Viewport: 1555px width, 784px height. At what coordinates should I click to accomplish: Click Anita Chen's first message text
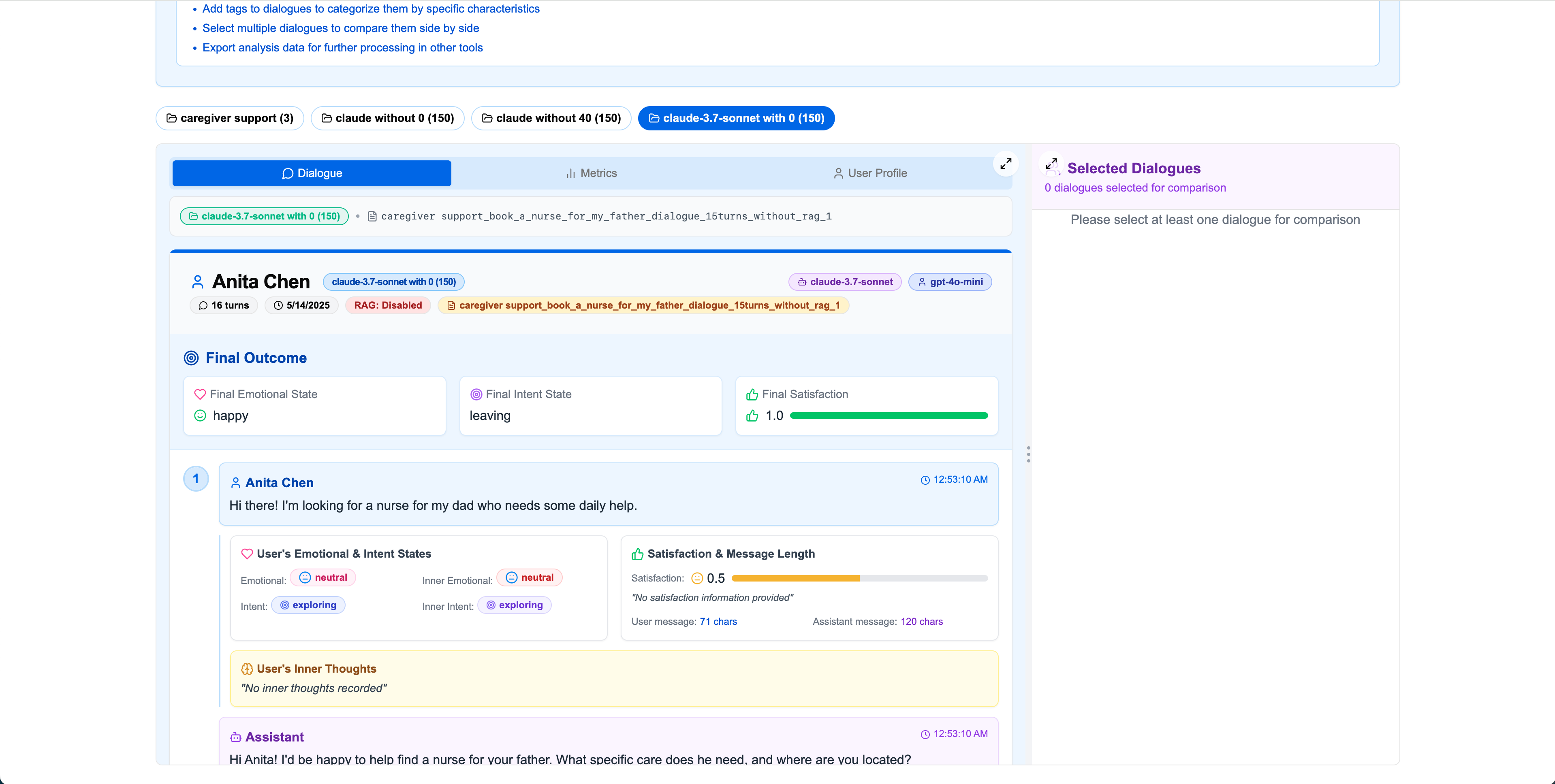click(x=433, y=506)
